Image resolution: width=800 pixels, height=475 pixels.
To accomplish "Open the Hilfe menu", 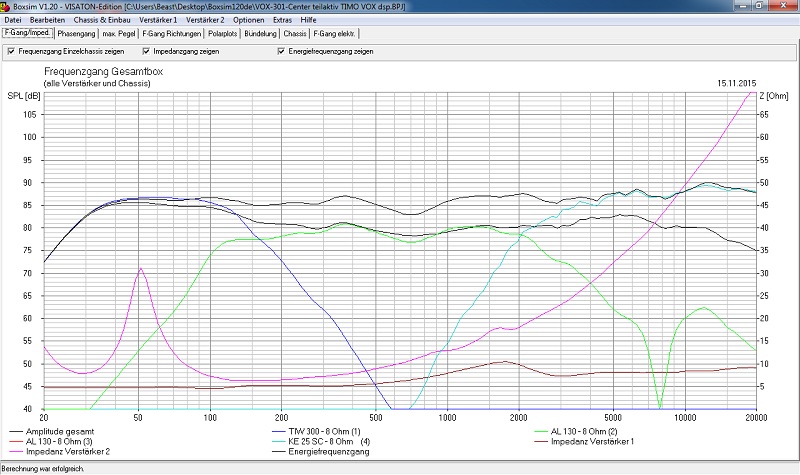I will [x=309, y=20].
